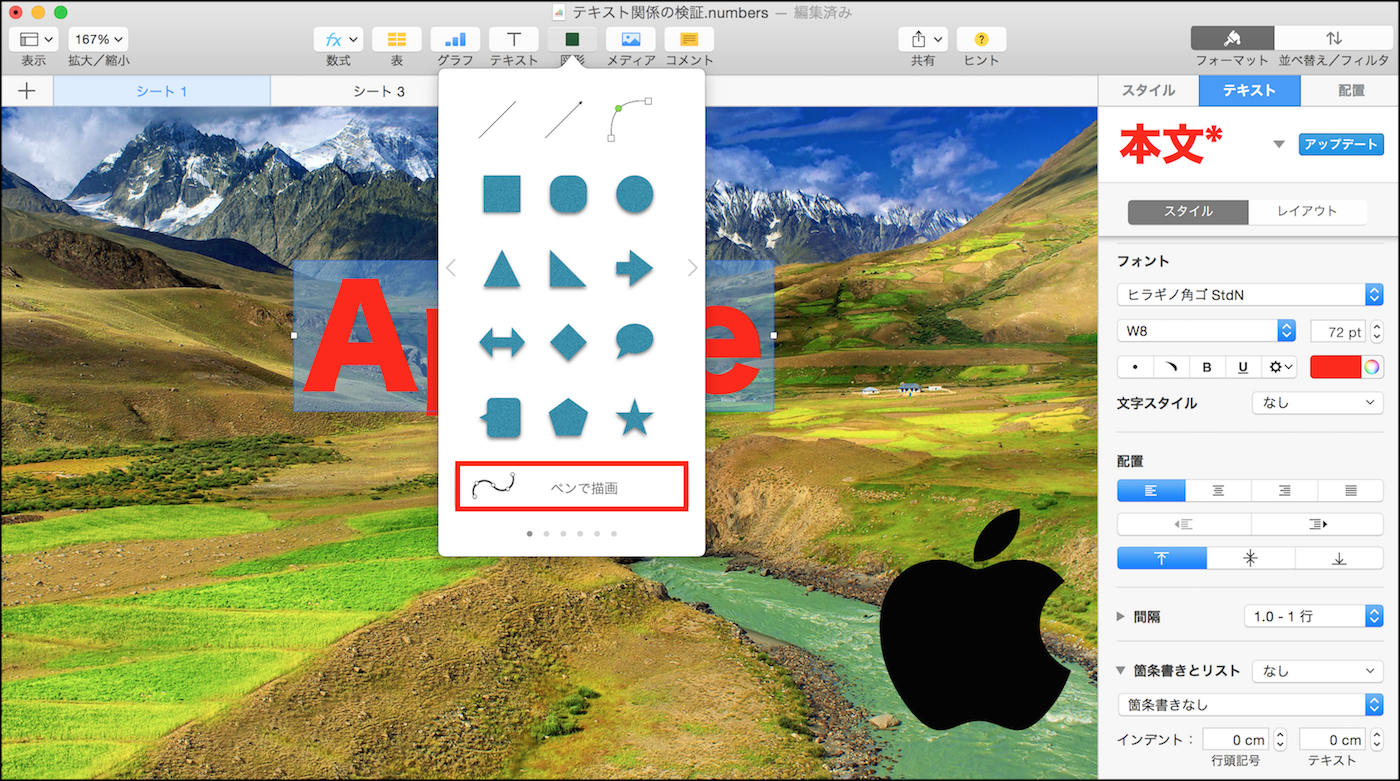1400x781 pixels.
Task: Open the font family dropdown
Action: tap(1249, 295)
